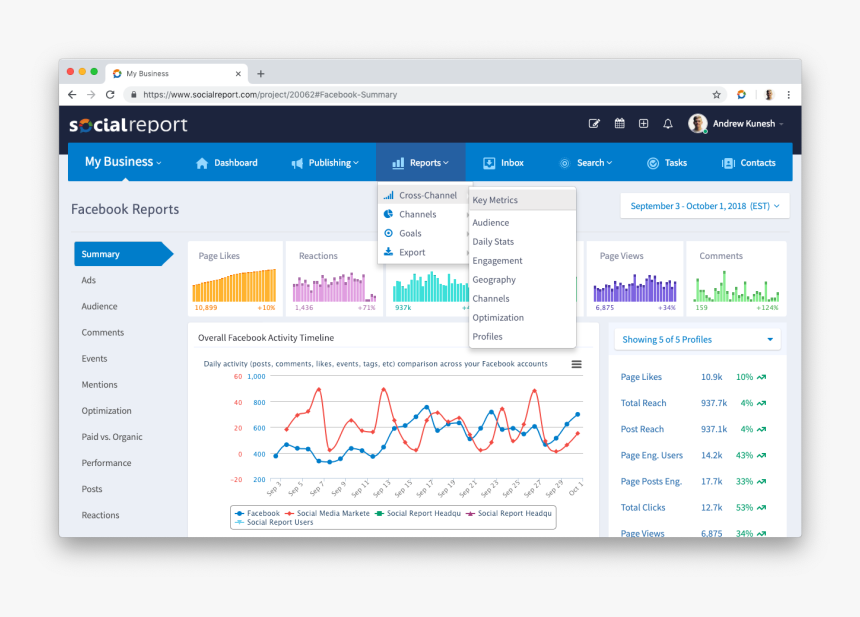This screenshot has width=860, height=617.
Task: Go back with browser arrow
Action: coord(72,94)
